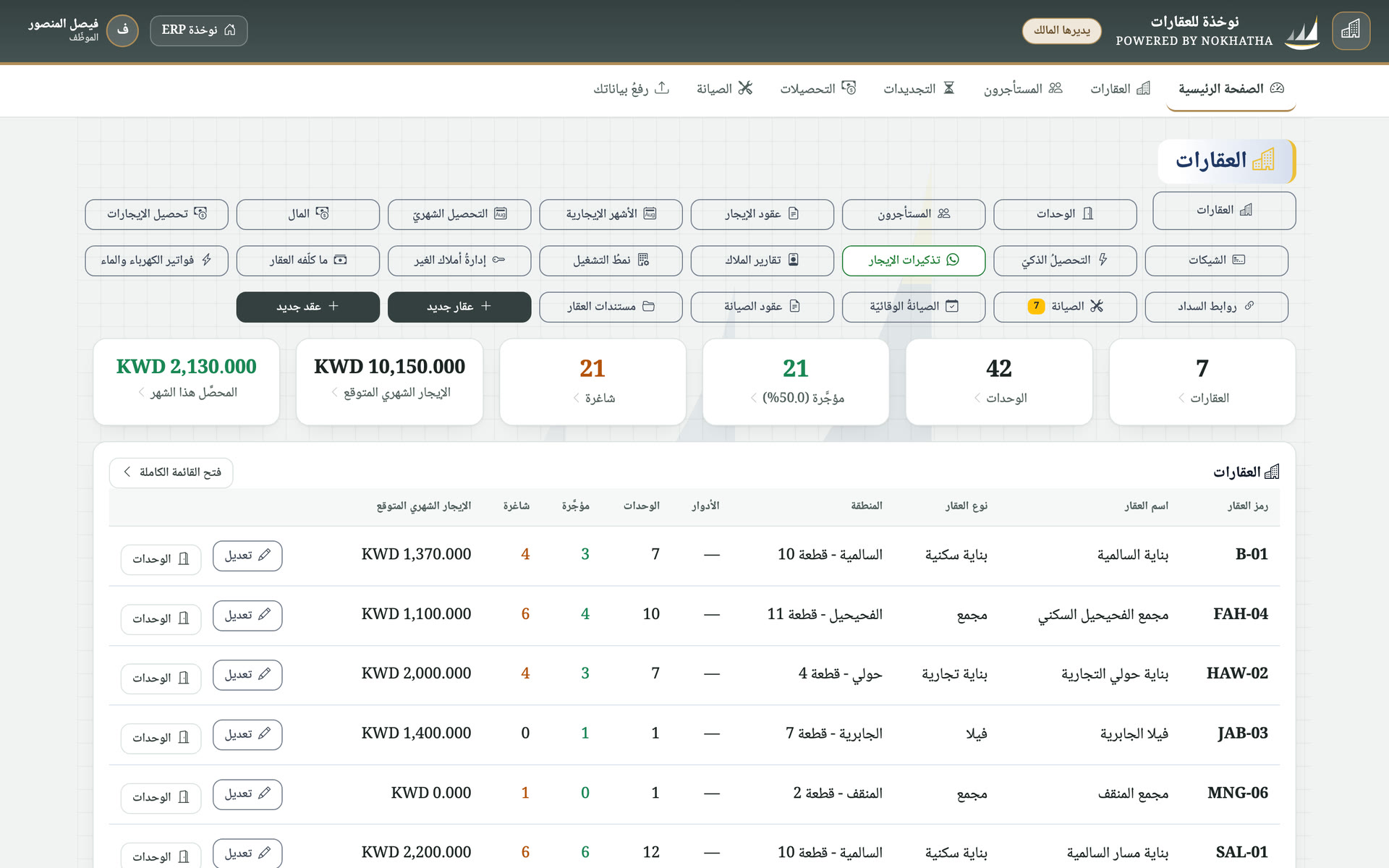Open روابط السداد payment links
This screenshot has width=1389, height=868.
(x=1216, y=307)
